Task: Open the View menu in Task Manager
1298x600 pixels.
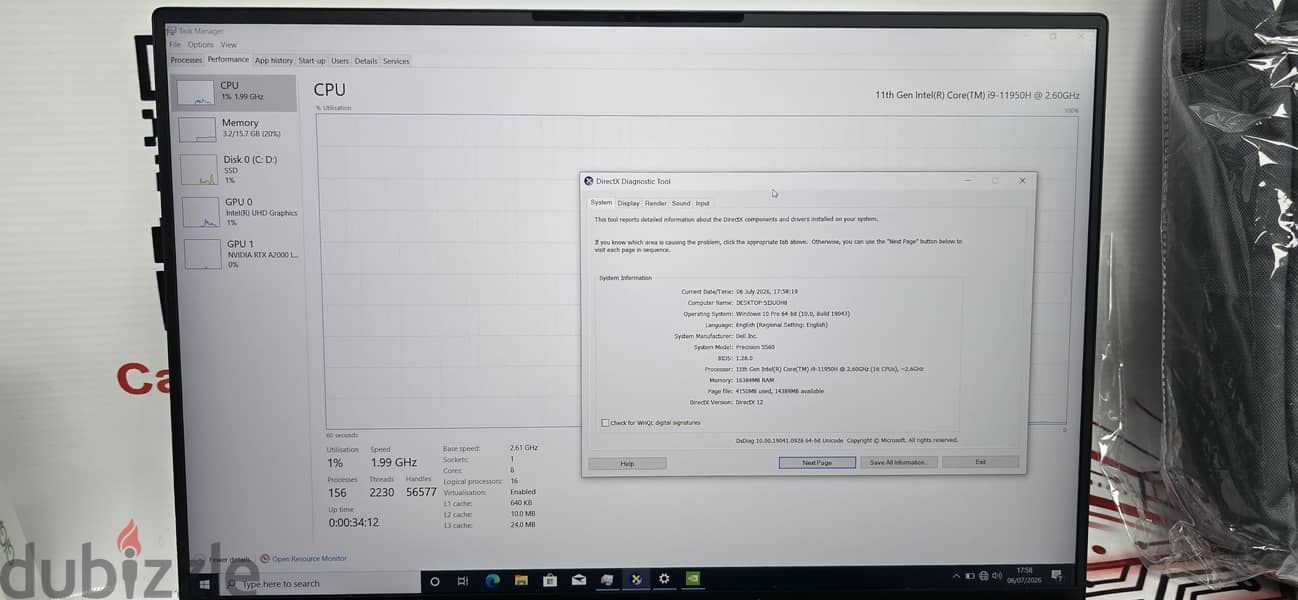Action: point(228,45)
